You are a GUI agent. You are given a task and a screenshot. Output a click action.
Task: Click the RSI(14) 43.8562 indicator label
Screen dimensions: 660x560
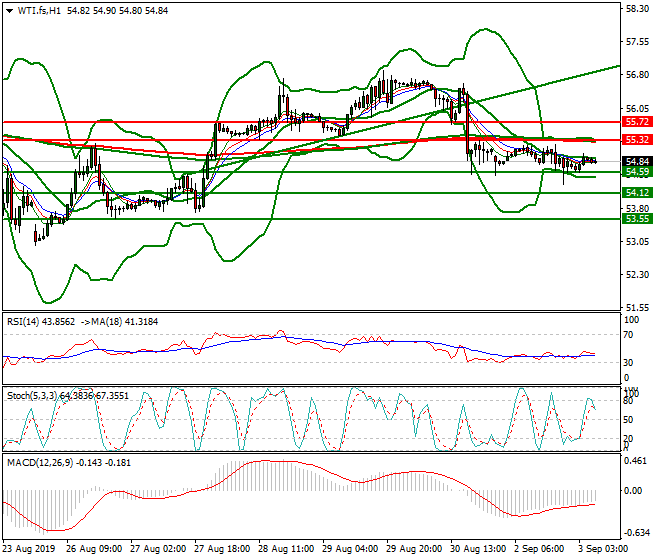point(41,322)
